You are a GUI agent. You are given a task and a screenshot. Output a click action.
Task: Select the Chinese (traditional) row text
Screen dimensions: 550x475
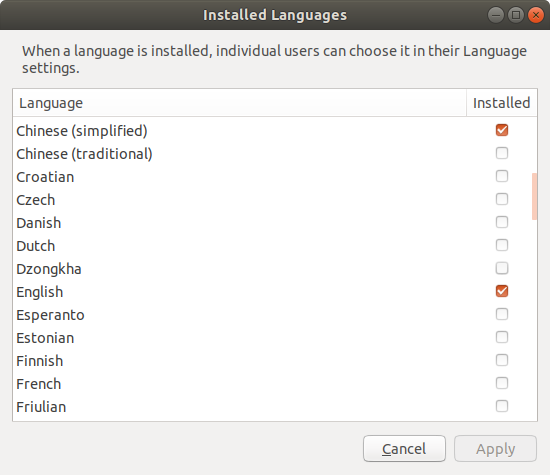tap(84, 154)
